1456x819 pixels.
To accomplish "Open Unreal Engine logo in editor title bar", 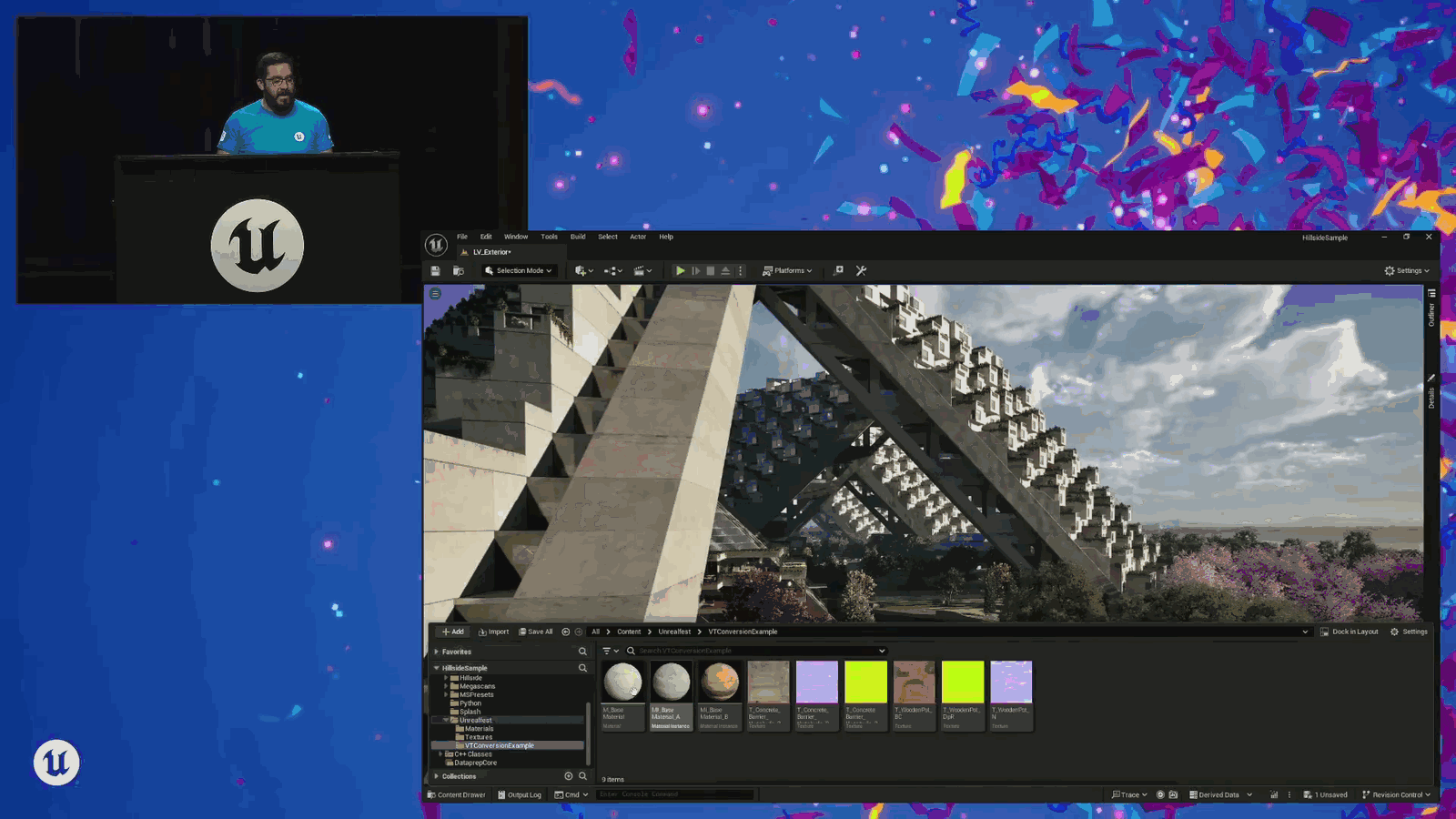I will pyautogui.click(x=436, y=245).
